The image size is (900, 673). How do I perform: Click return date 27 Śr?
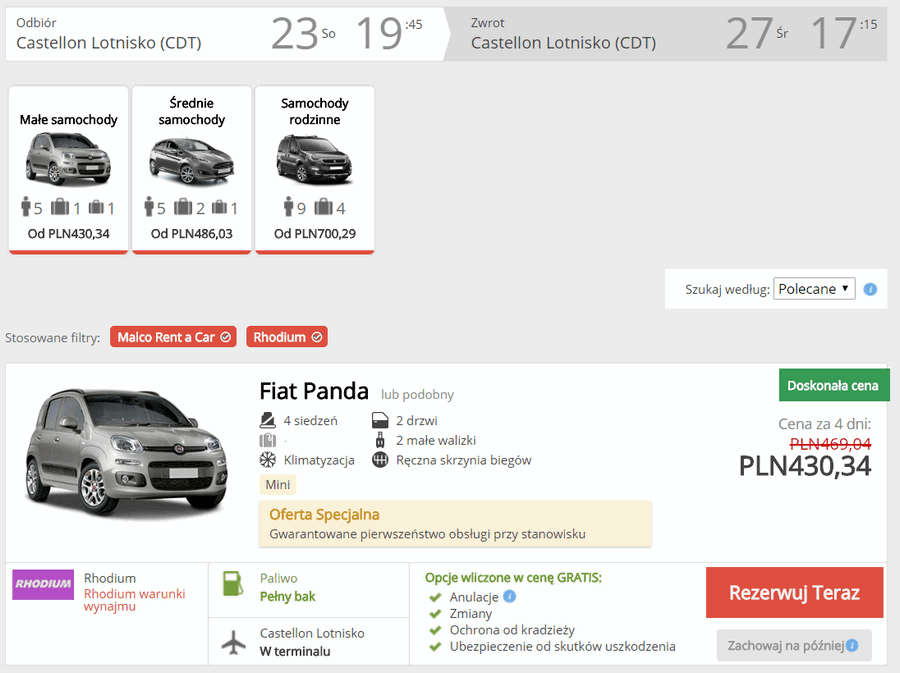(757, 33)
